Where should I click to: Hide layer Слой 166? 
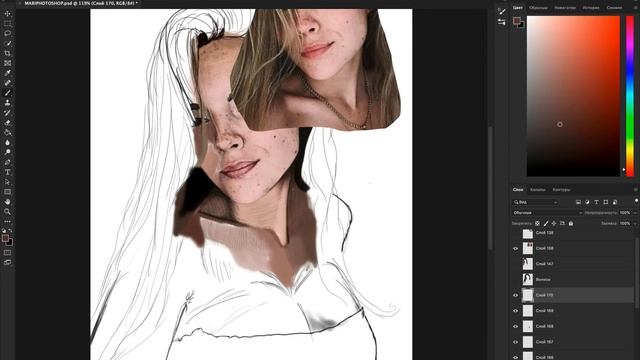click(516, 357)
